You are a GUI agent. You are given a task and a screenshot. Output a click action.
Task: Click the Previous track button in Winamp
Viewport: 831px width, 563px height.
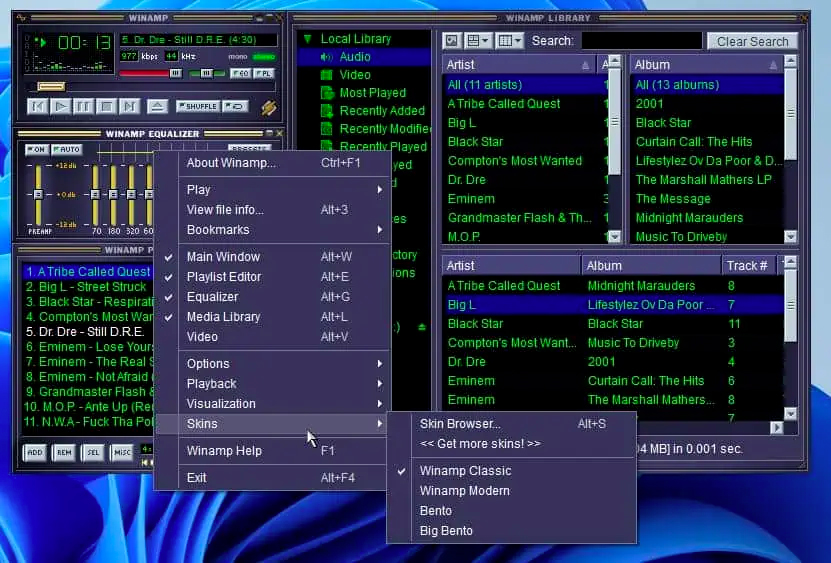pyautogui.click(x=38, y=107)
